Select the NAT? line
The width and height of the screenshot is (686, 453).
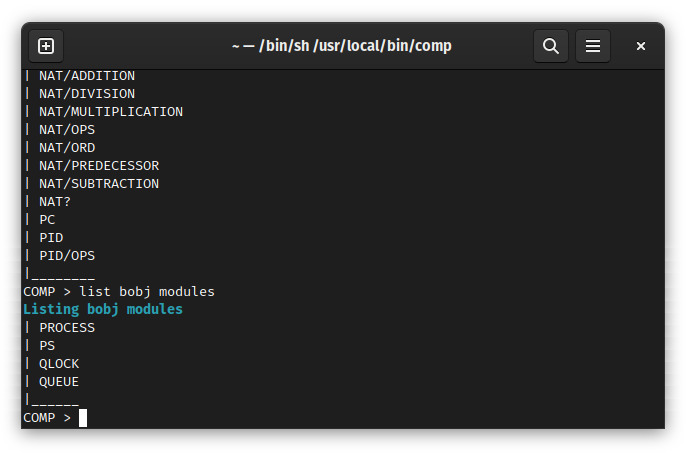click(x=55, y=201)
